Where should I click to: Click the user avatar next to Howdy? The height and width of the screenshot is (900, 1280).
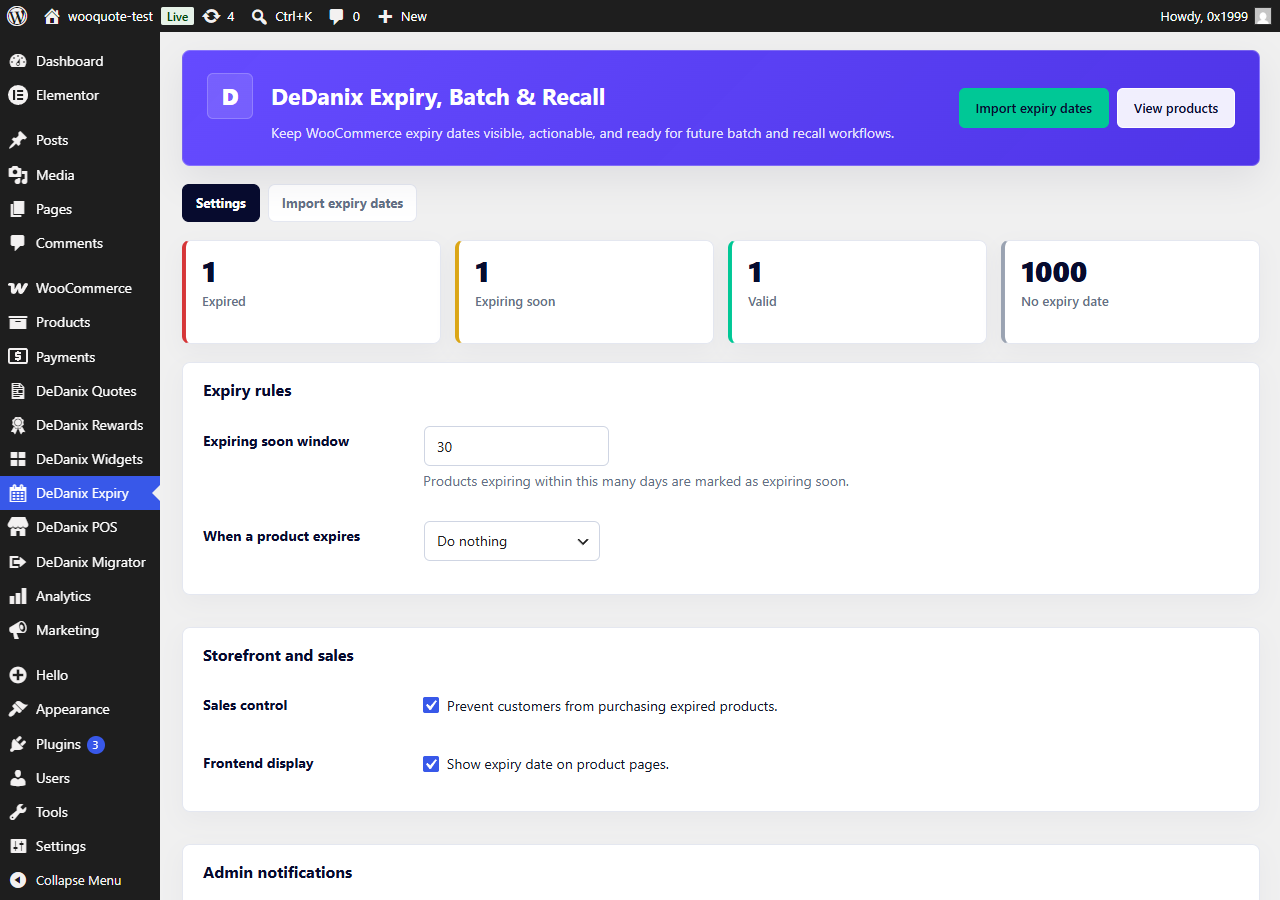pos(1263,16)
